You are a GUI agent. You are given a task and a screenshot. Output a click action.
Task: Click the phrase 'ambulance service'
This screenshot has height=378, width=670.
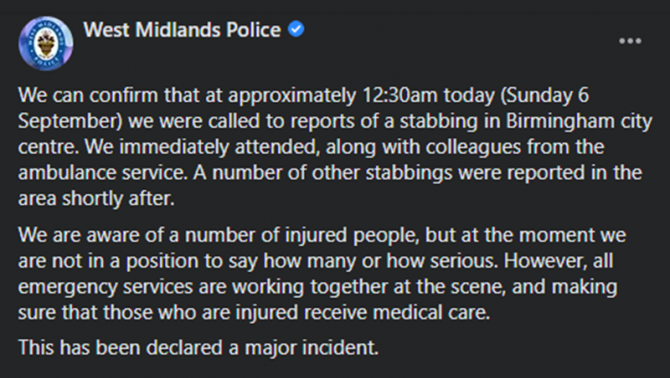pyautogui.click(x=103, y=173)
